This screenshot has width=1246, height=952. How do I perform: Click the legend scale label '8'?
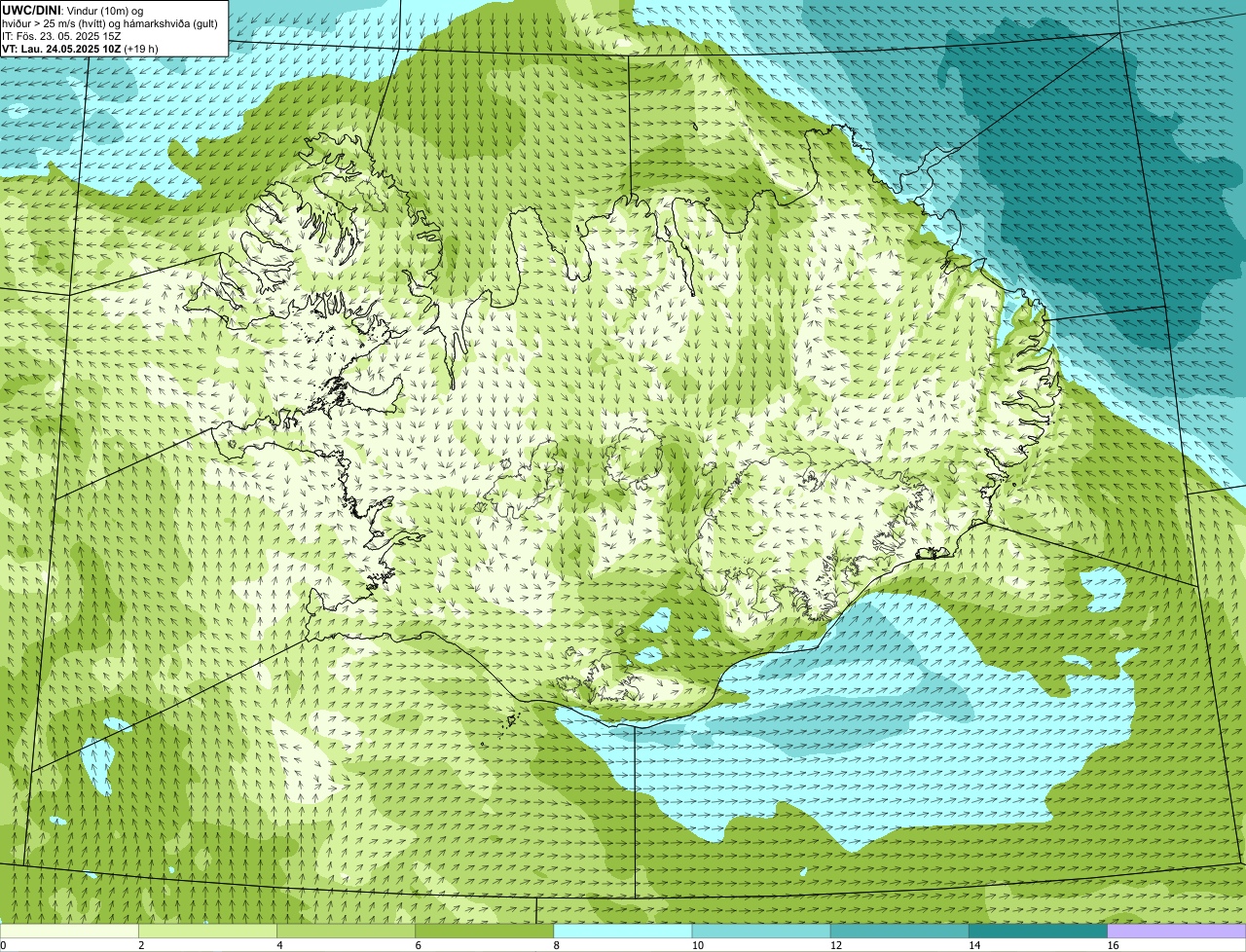pyautogui.click(x=557, y=945)
